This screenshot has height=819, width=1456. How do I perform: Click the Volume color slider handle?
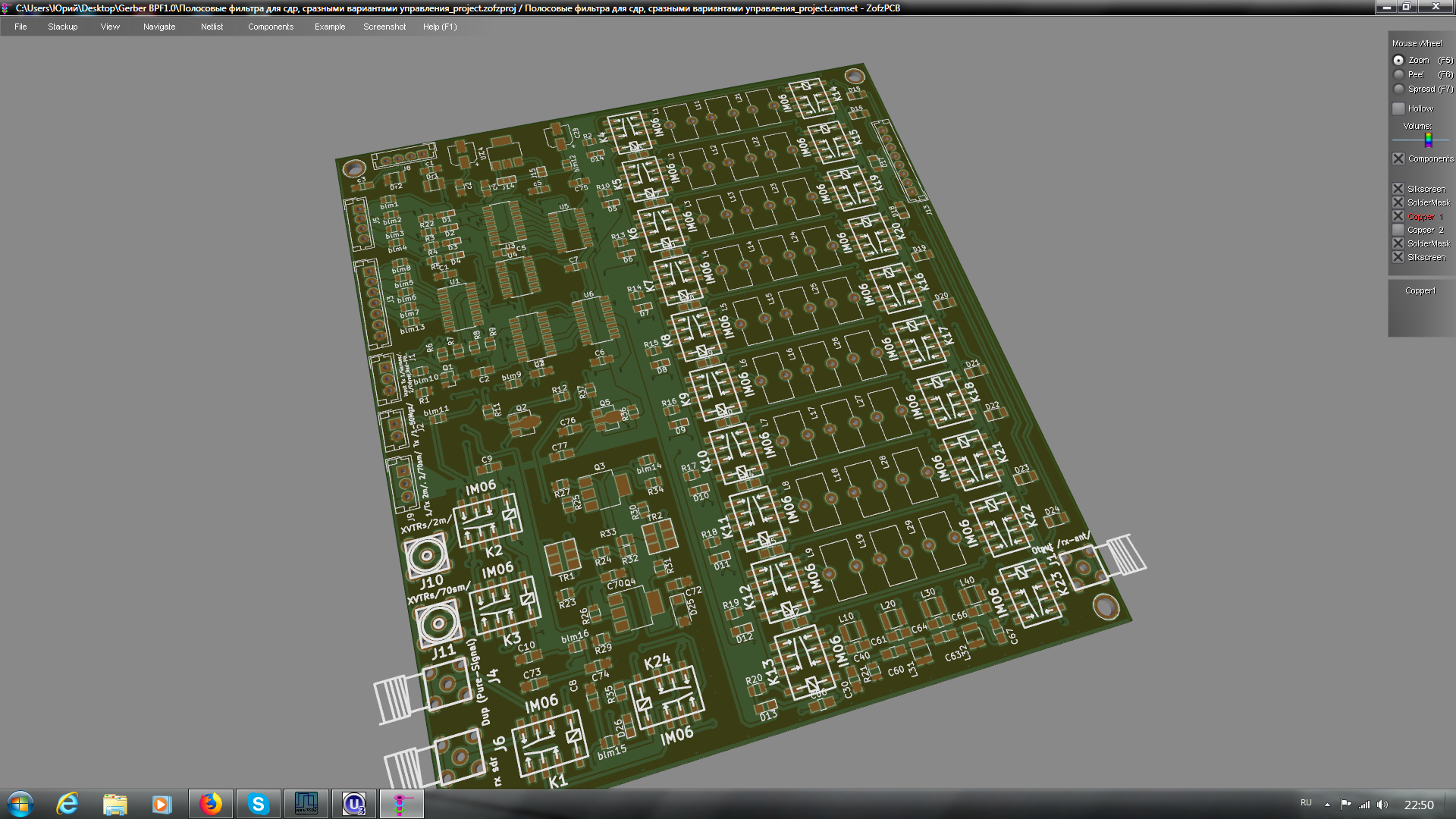click(1428, 140)
